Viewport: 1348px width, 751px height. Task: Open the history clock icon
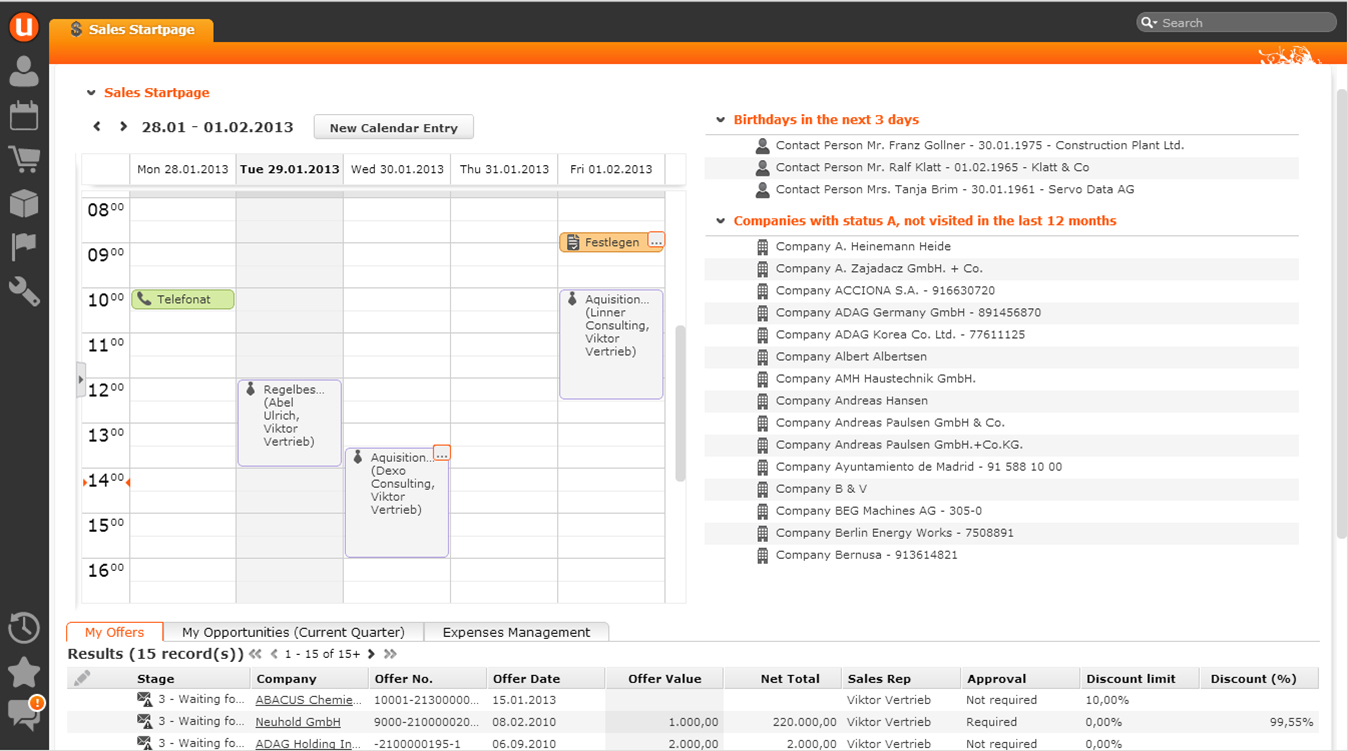tap(24, 628)
